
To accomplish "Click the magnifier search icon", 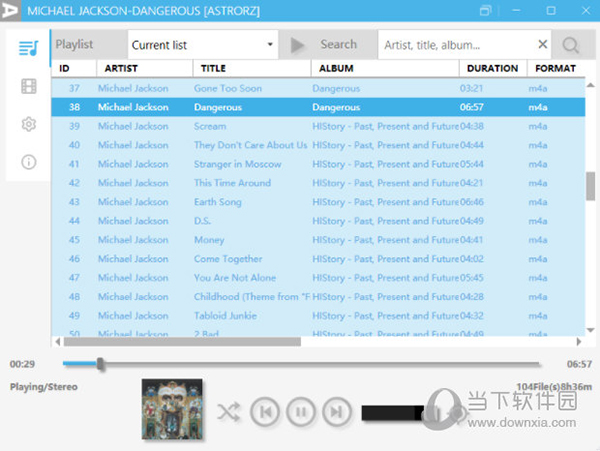I will pyautogui.click(x=571, y=45).
